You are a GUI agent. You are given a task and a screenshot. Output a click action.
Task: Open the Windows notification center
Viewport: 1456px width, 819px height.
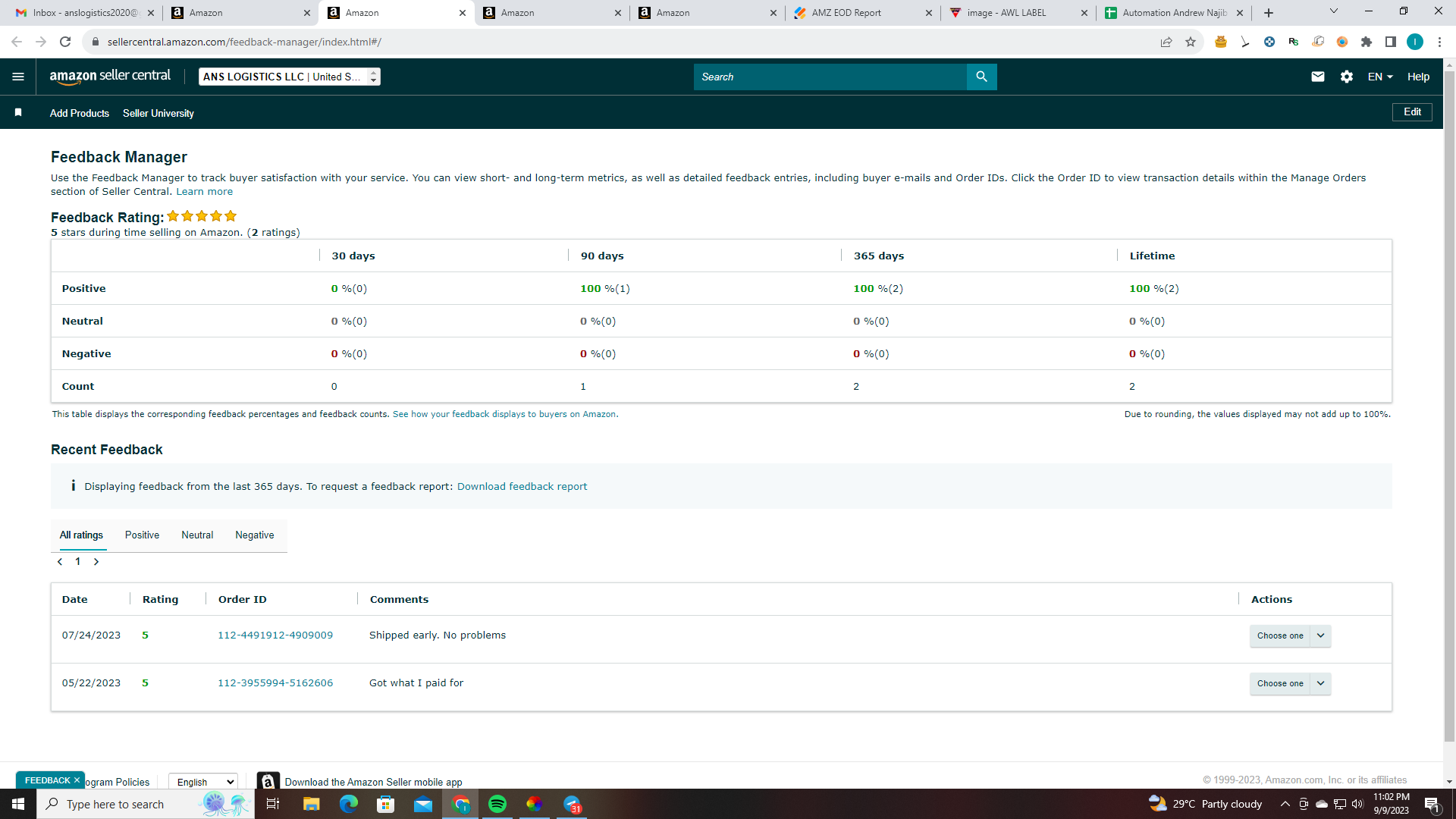(1432, 804)
